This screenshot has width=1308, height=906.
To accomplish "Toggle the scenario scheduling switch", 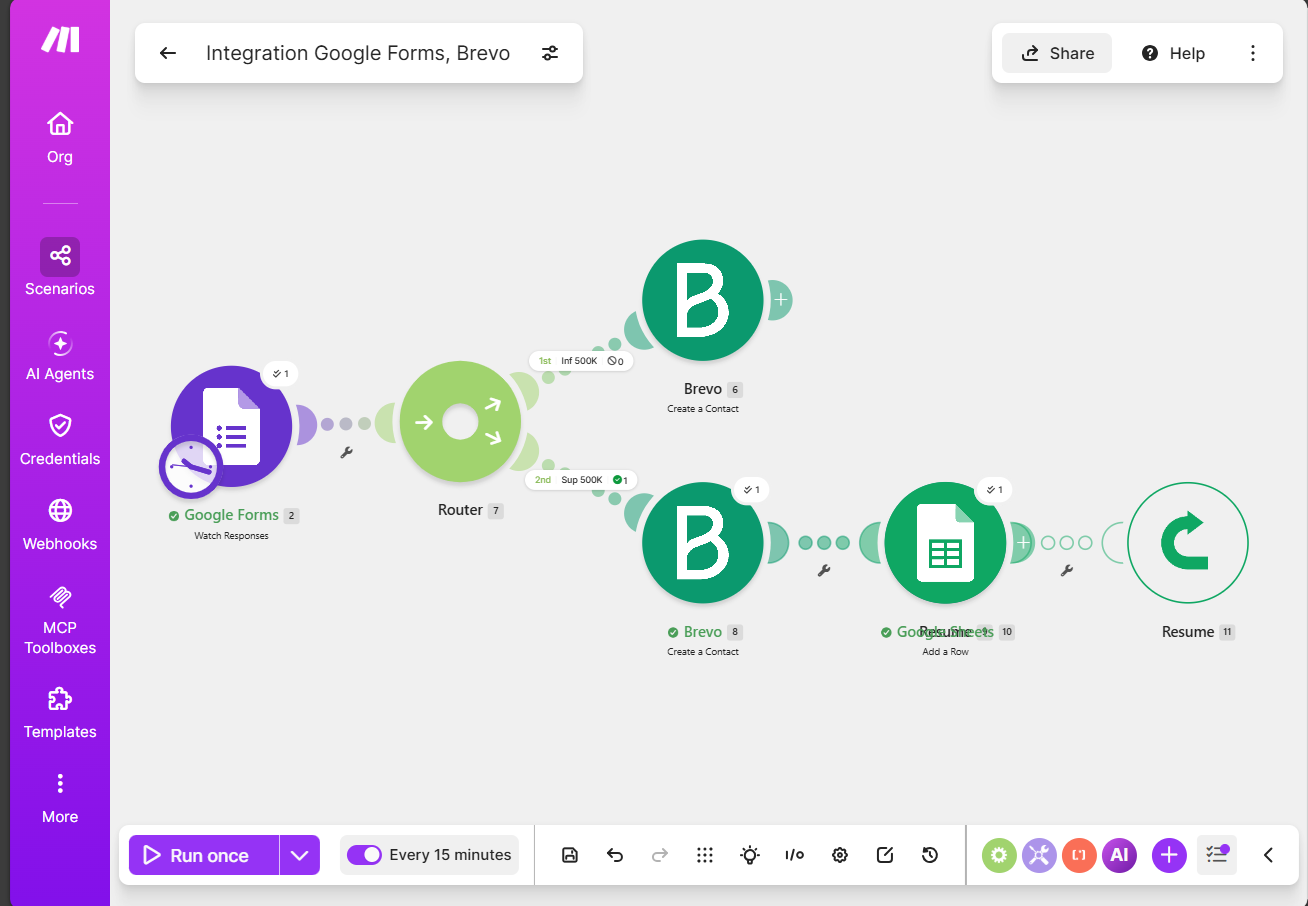I will (x=364, y=855).
